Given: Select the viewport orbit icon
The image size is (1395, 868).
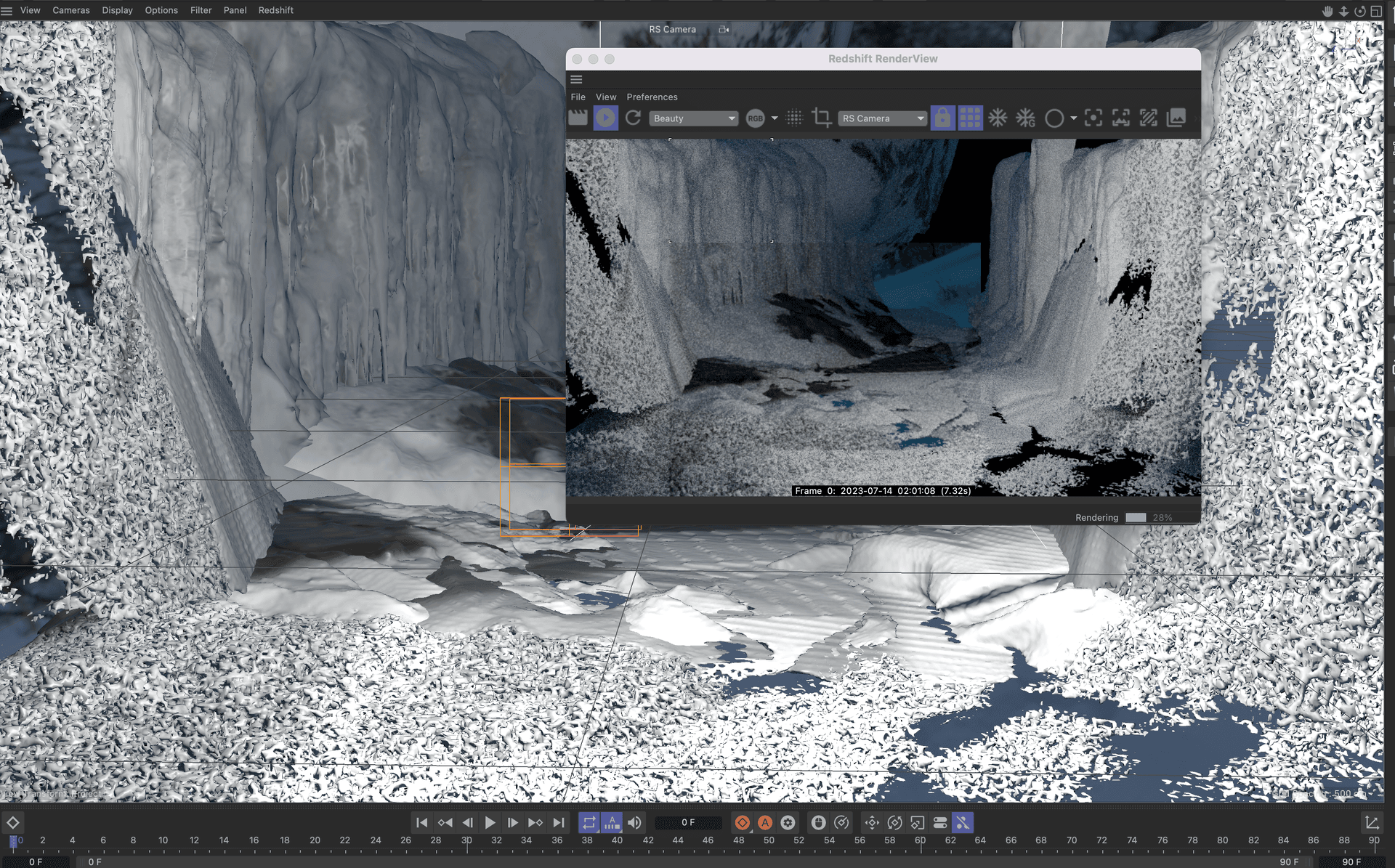Looking at the screenshot, I should point(1359,11).
